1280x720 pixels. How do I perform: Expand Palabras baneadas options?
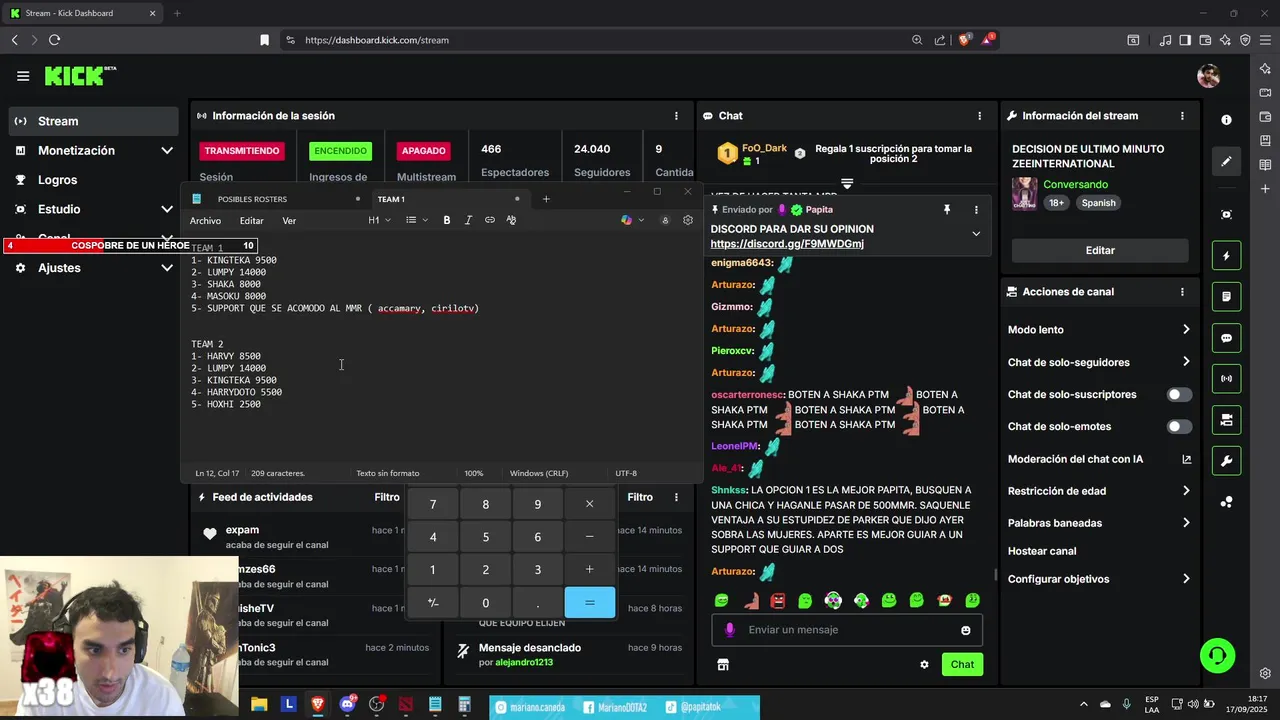[x=1186, y=523]
